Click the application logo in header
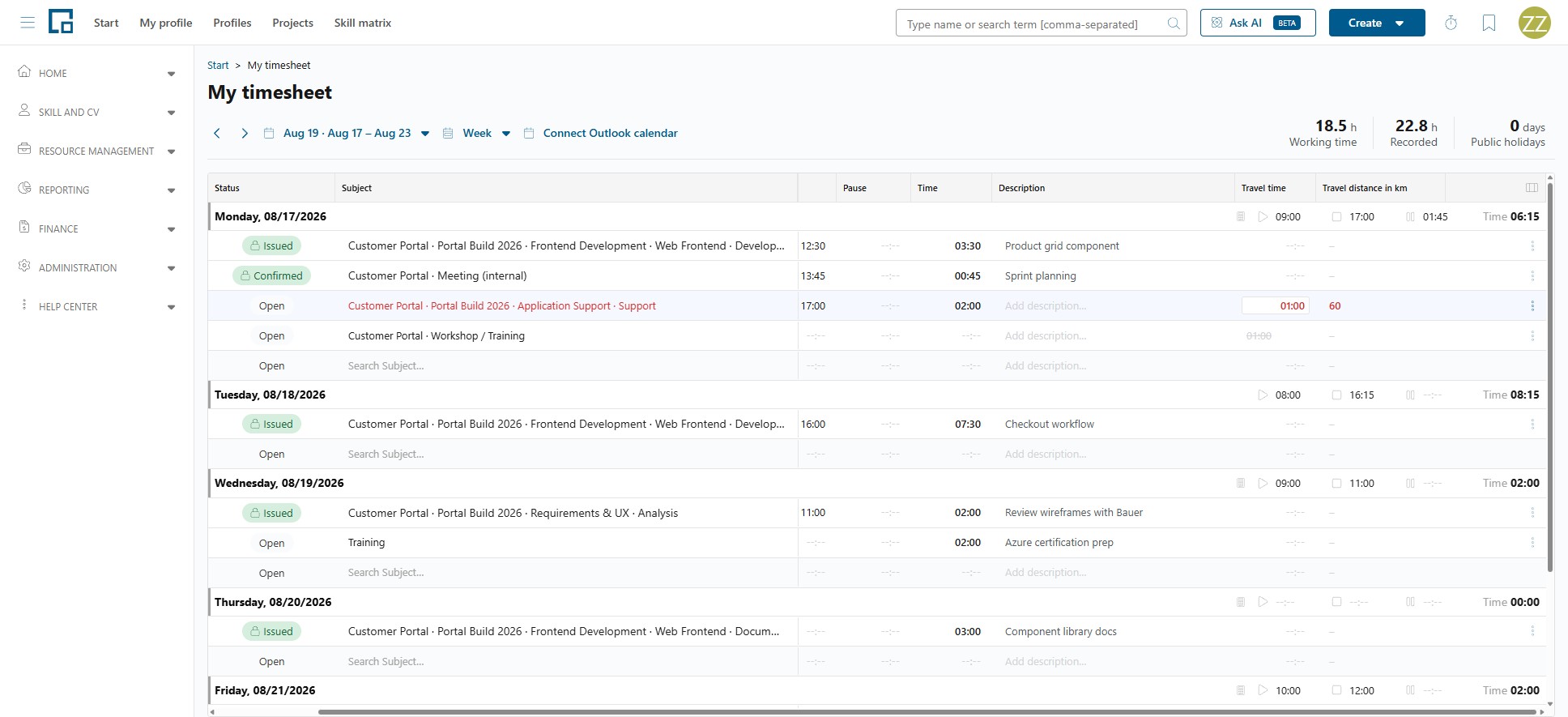Image resolution: width=1568 pixels, height=717 pixels. pyautogui.click(x=61, y=22)
